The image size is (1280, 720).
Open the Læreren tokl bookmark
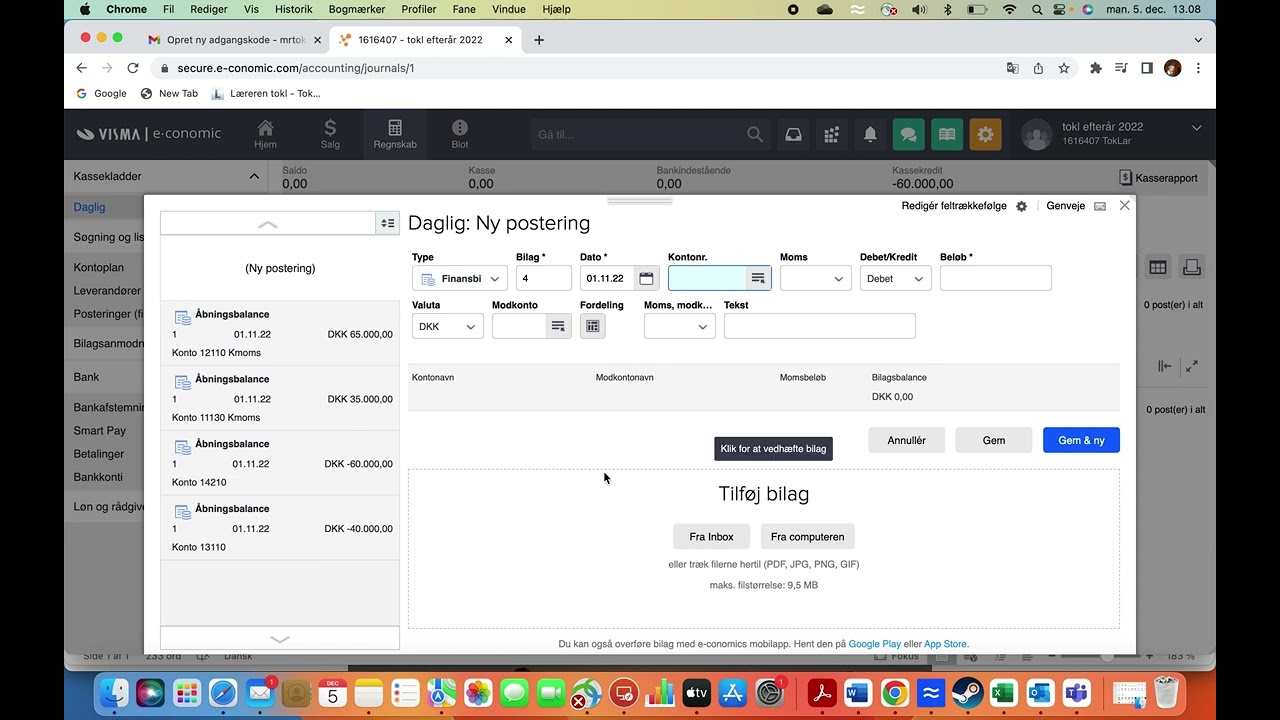pos(266,93)
